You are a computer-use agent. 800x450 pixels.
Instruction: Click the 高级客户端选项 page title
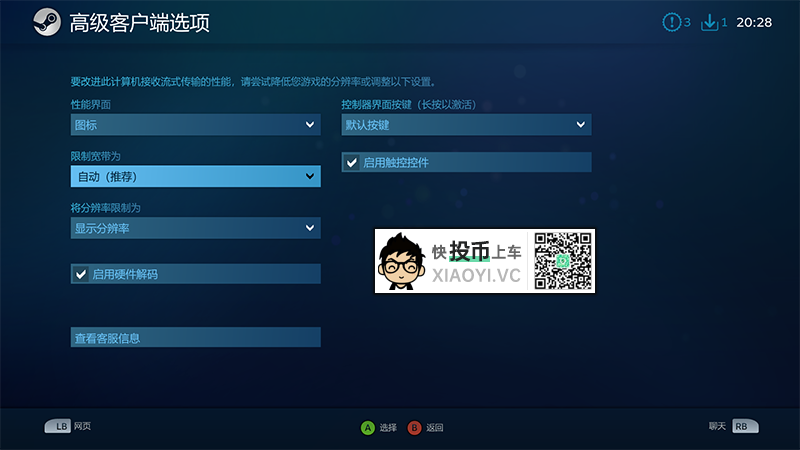[x=139, y=23]
